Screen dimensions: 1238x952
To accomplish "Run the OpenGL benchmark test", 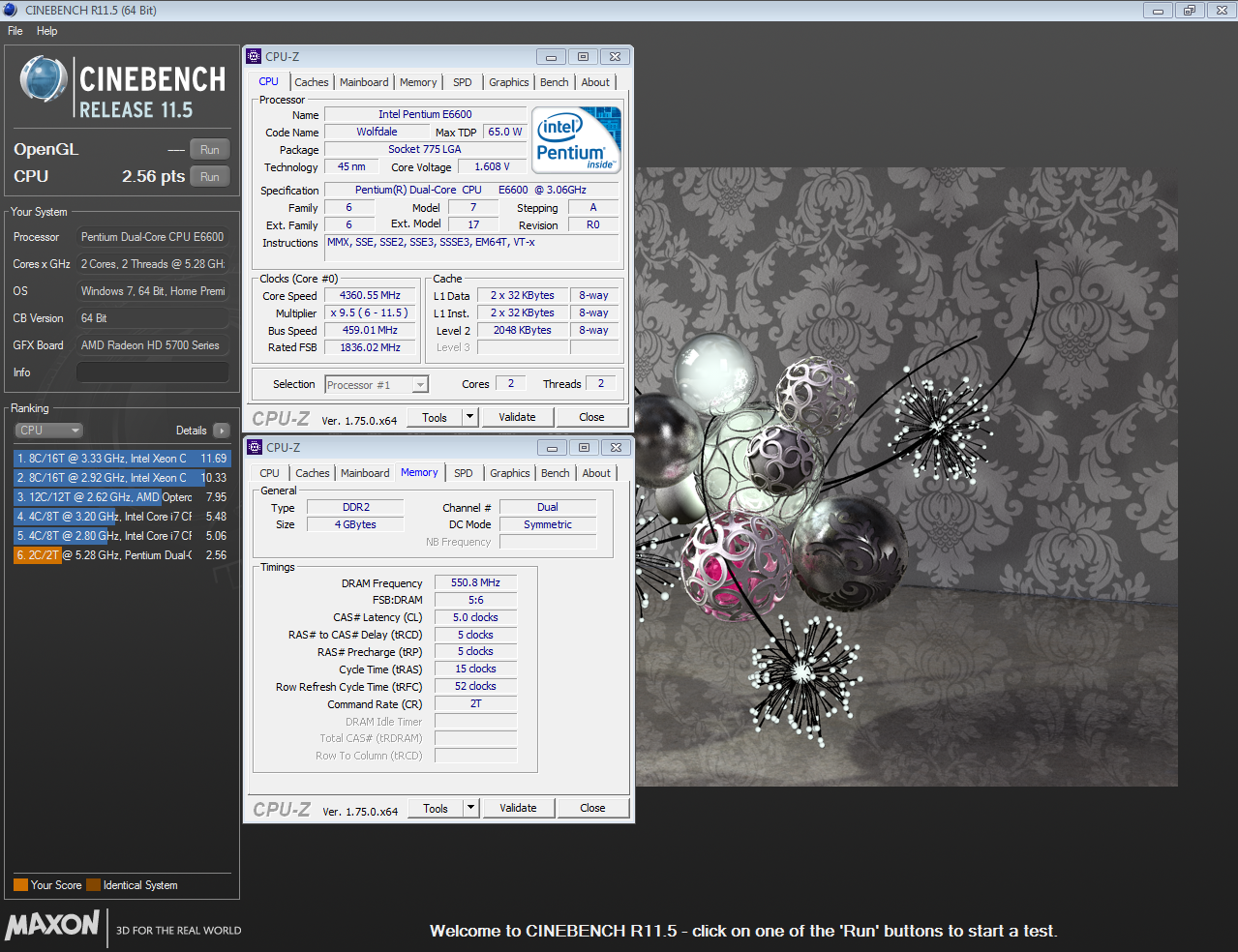I will point(210,150).
